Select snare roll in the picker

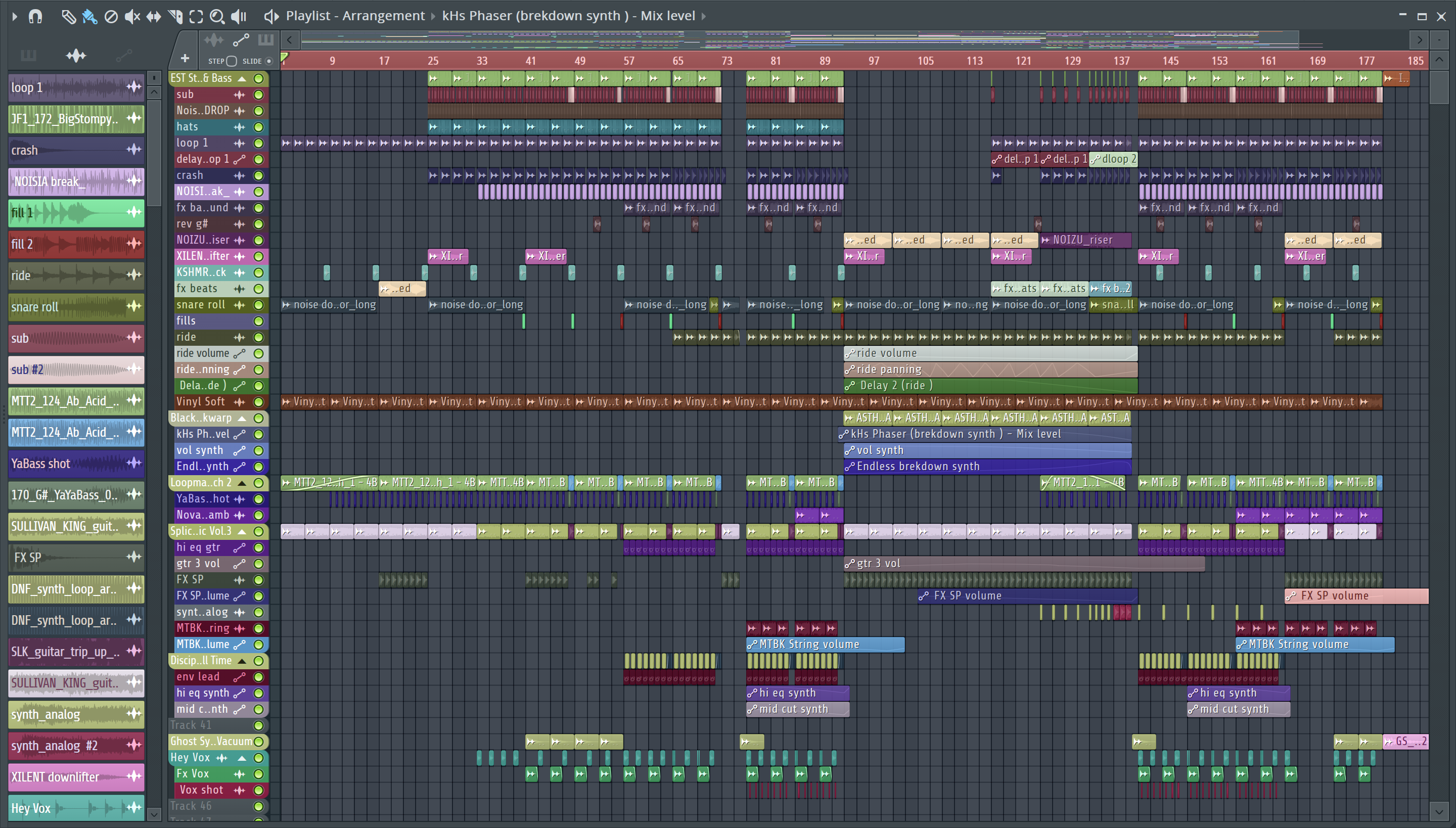76,307
